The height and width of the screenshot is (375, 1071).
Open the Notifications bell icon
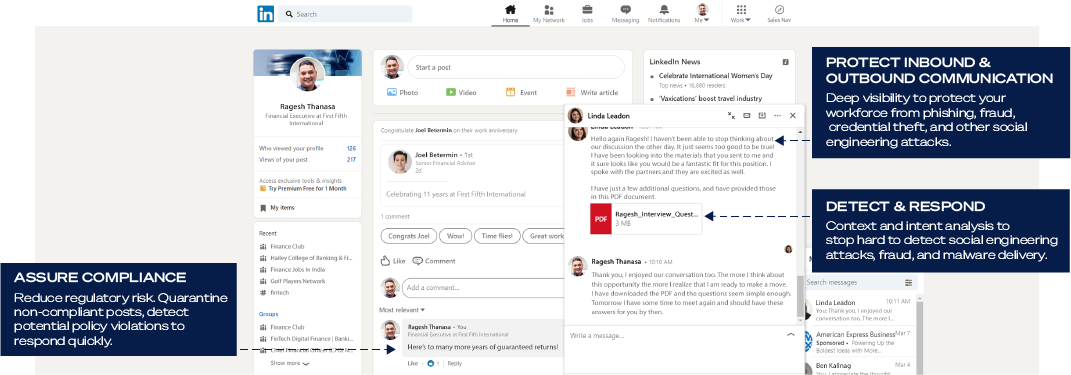(664, 10)
